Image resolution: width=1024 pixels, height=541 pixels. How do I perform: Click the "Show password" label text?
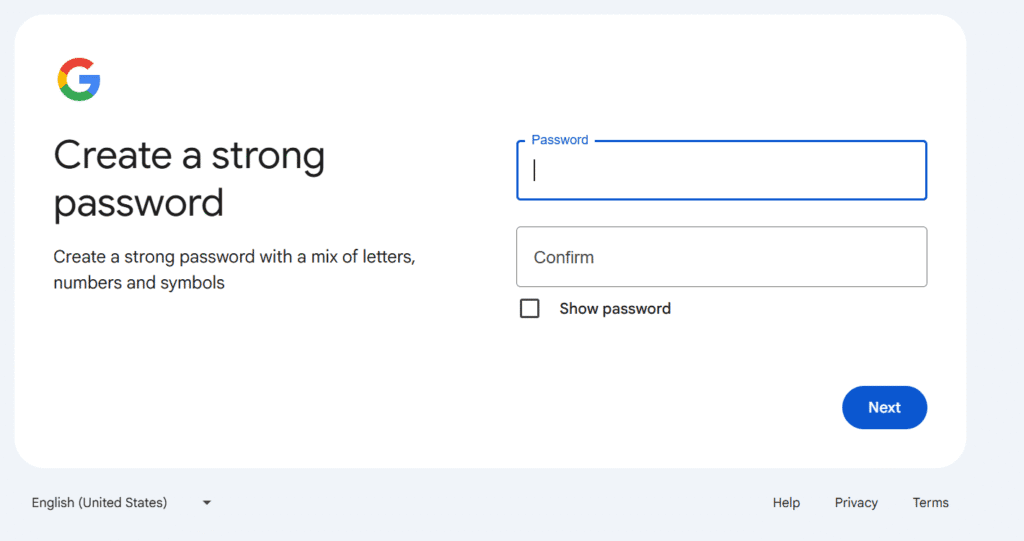tap(615, 309)
